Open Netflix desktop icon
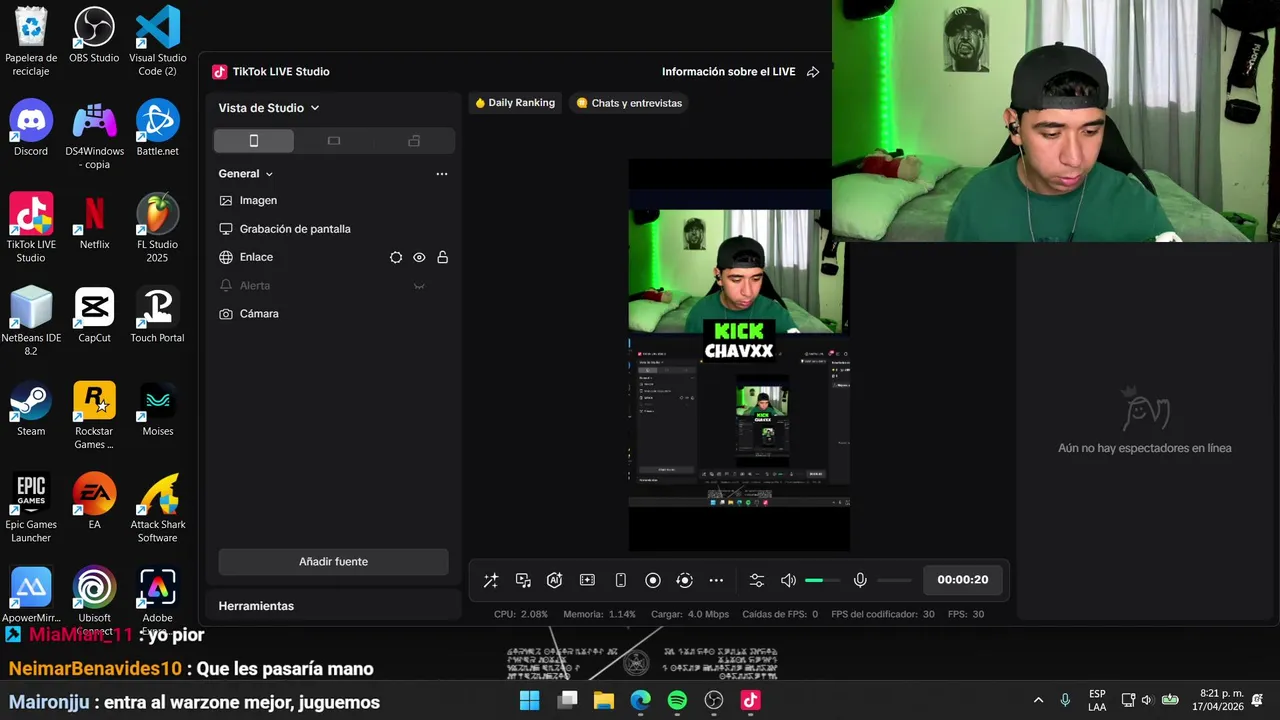 coord(94,222)
